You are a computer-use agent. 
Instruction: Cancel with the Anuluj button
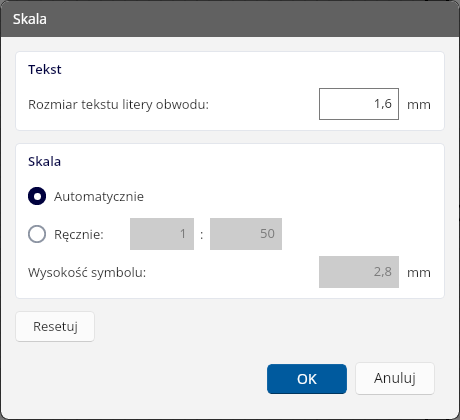395,378
